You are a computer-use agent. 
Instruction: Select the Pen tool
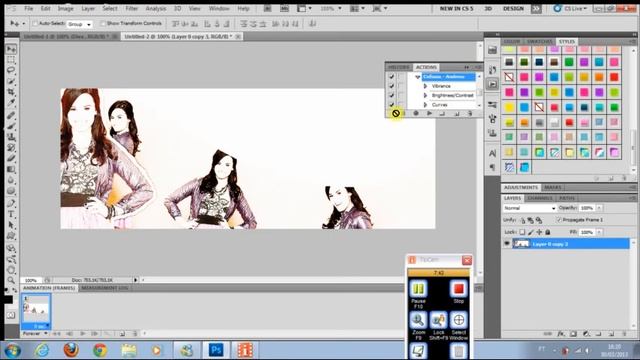click(x=11, y=203)
